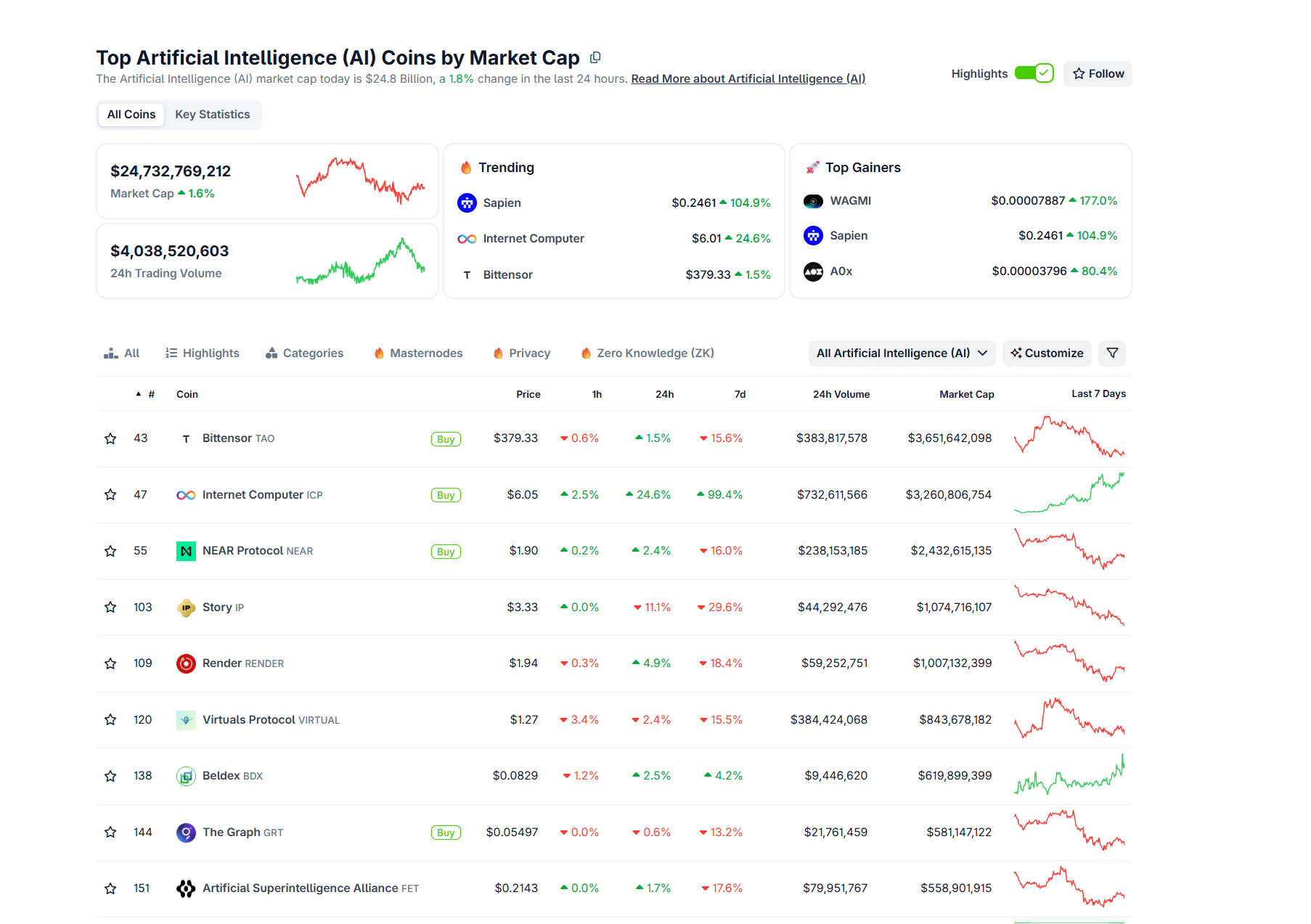Click the Sapien icon in Top Gainers
Viewport: 1311px width, 924px height.
[813, 235]
